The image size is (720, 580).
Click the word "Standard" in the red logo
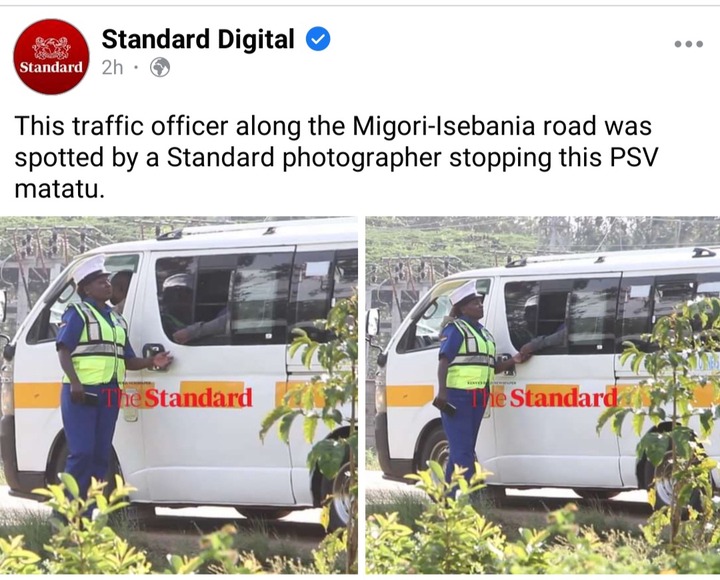pos(51,68)
